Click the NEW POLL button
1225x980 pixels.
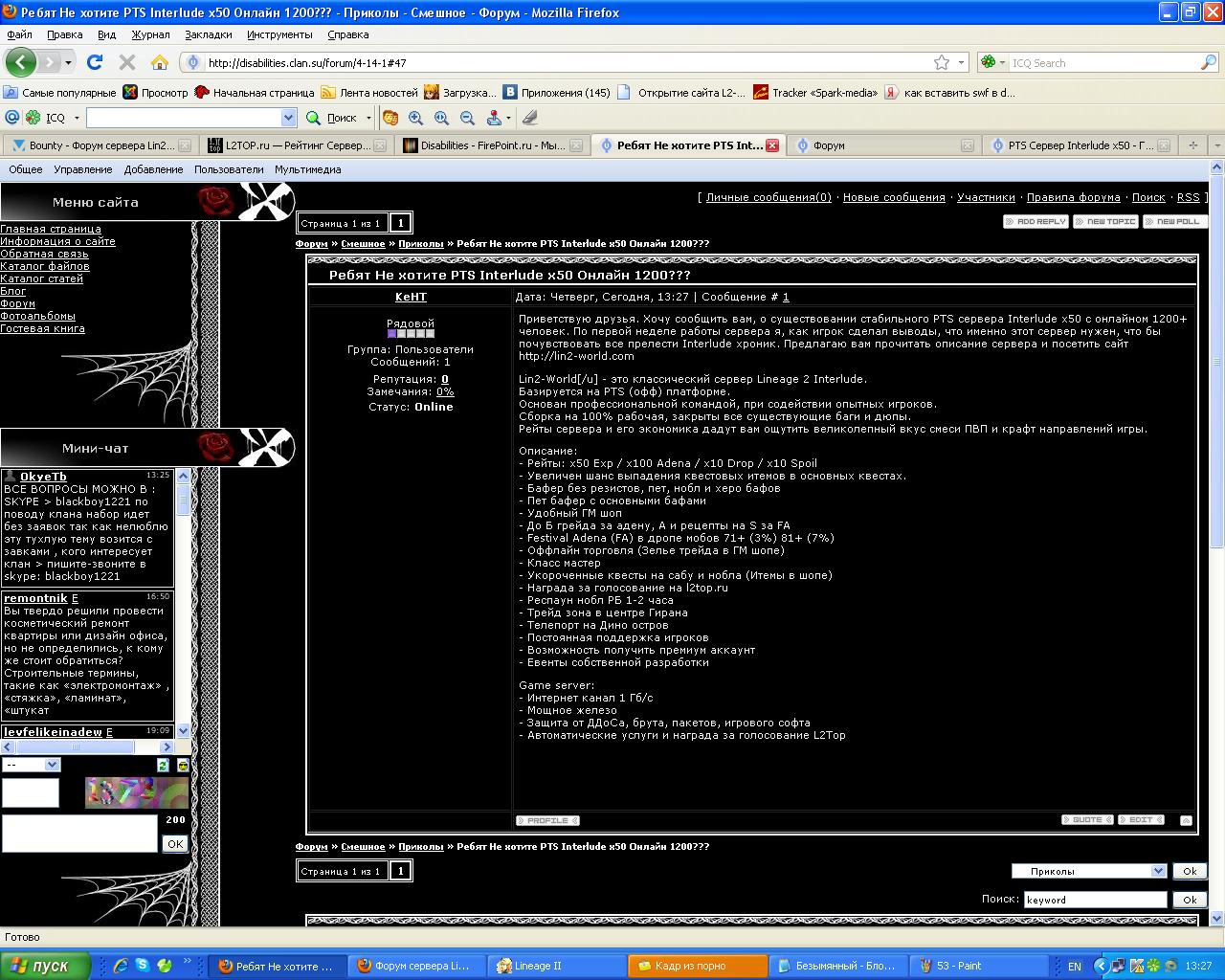(1176, 221)
